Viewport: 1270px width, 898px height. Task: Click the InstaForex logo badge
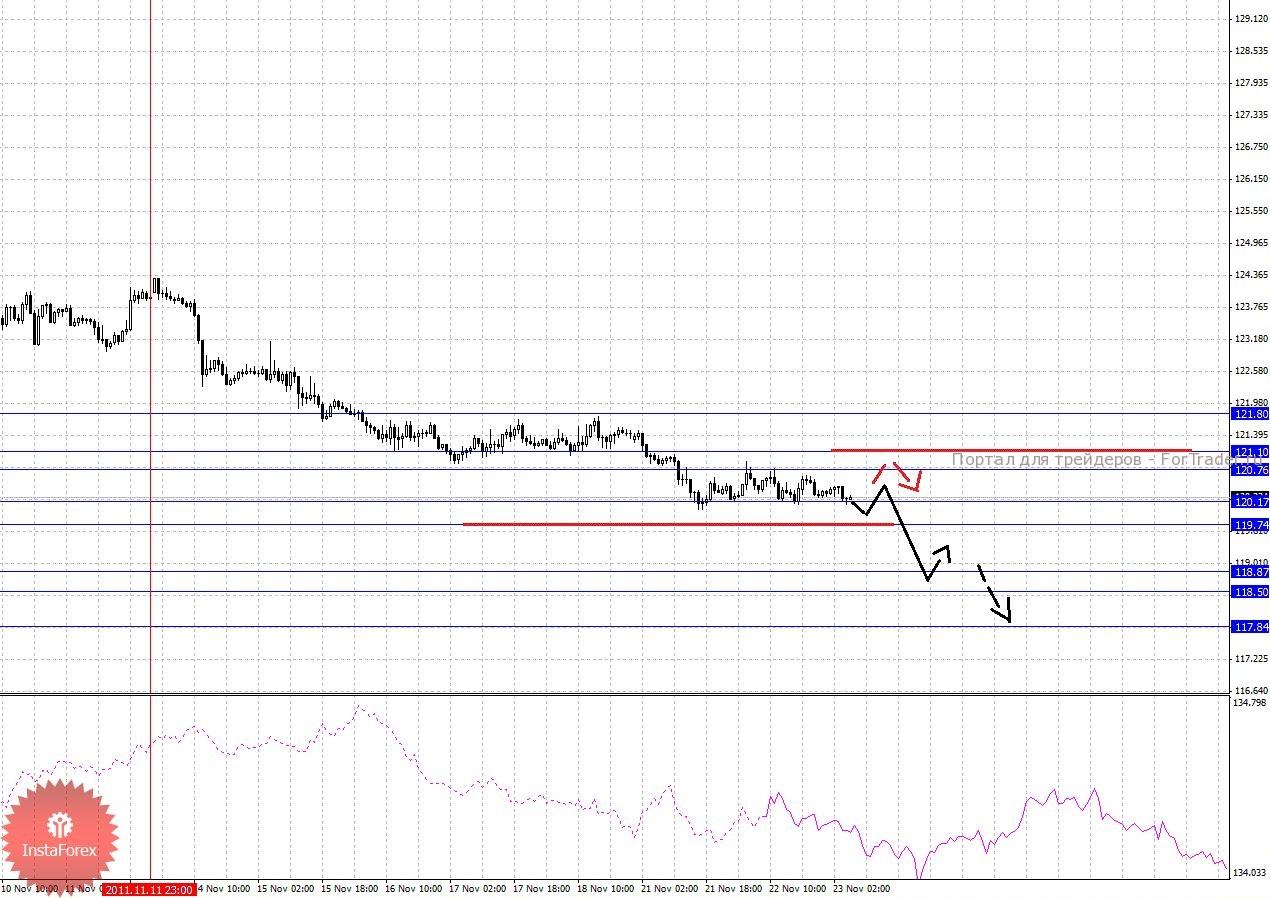(x=59, y=836)
